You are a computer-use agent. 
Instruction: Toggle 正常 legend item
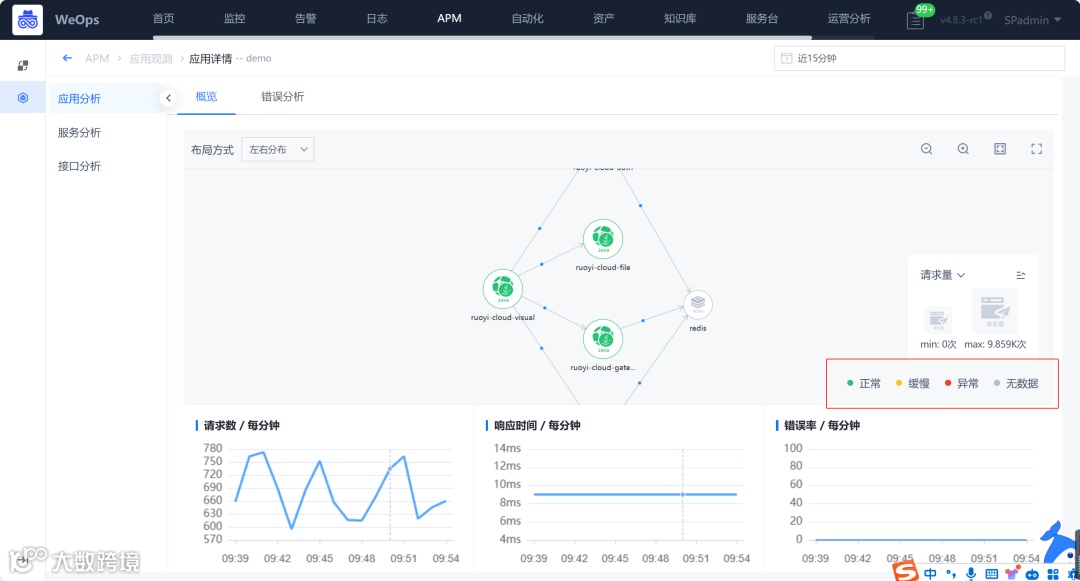(864, 383)
